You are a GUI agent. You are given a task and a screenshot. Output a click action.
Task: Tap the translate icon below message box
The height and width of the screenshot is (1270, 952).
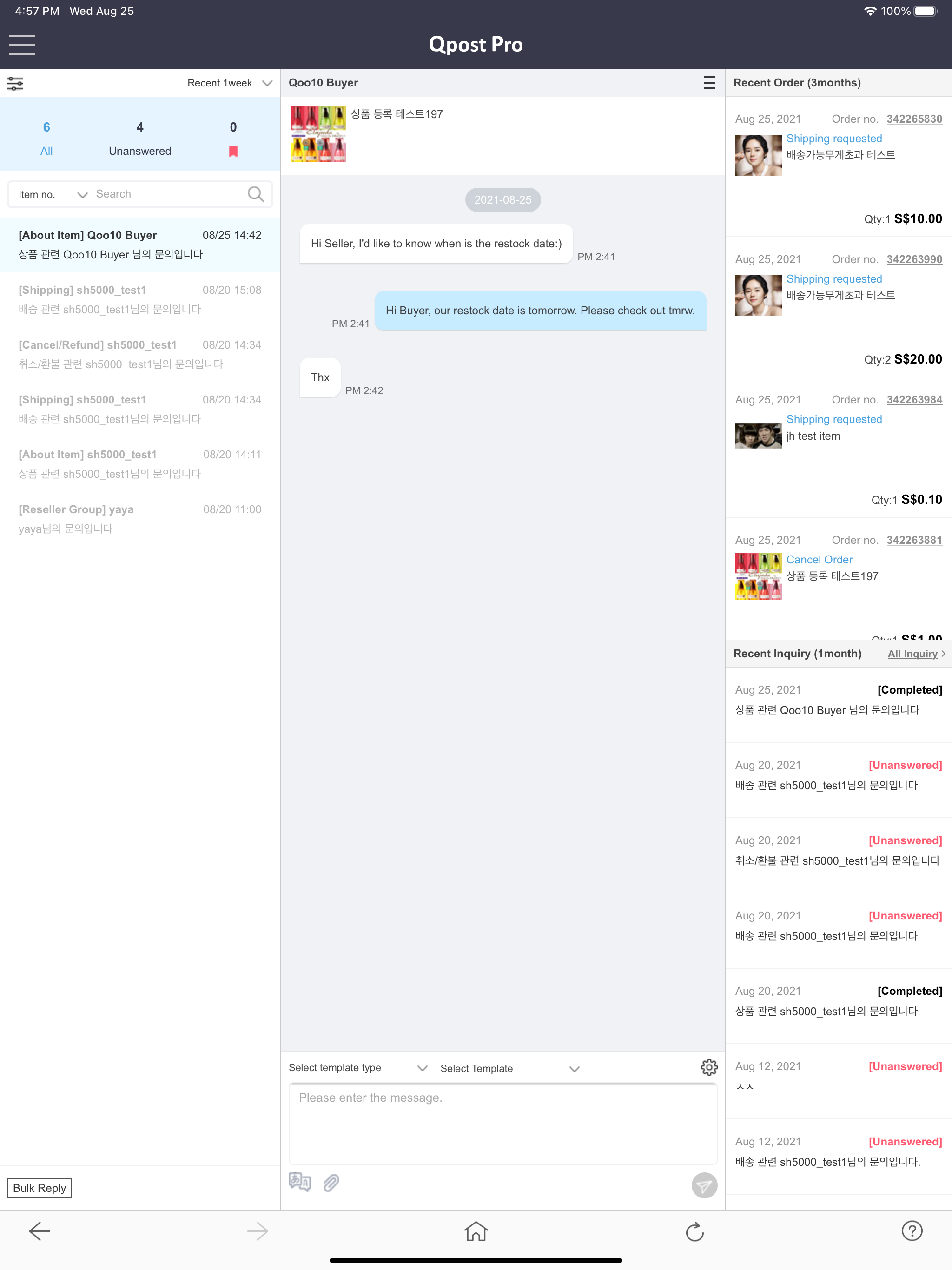click(x=300, y=1182)
